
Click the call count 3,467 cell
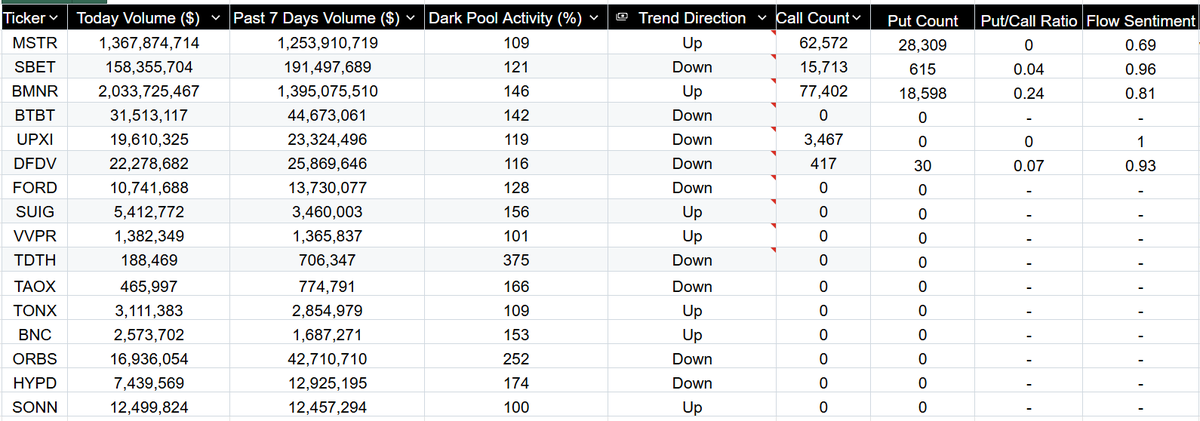pos(822,139)
